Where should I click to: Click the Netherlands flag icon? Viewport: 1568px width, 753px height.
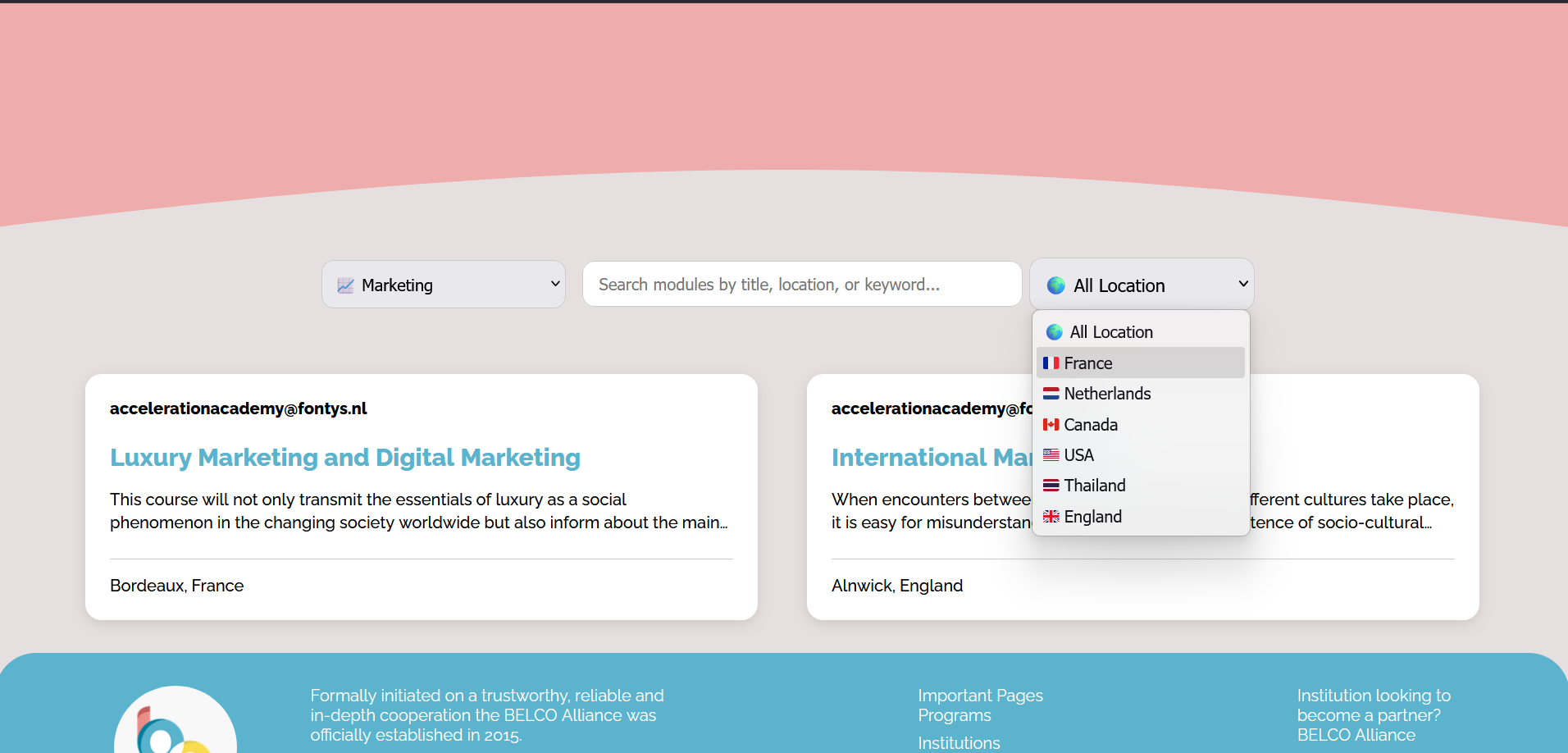coord(1051,394)
